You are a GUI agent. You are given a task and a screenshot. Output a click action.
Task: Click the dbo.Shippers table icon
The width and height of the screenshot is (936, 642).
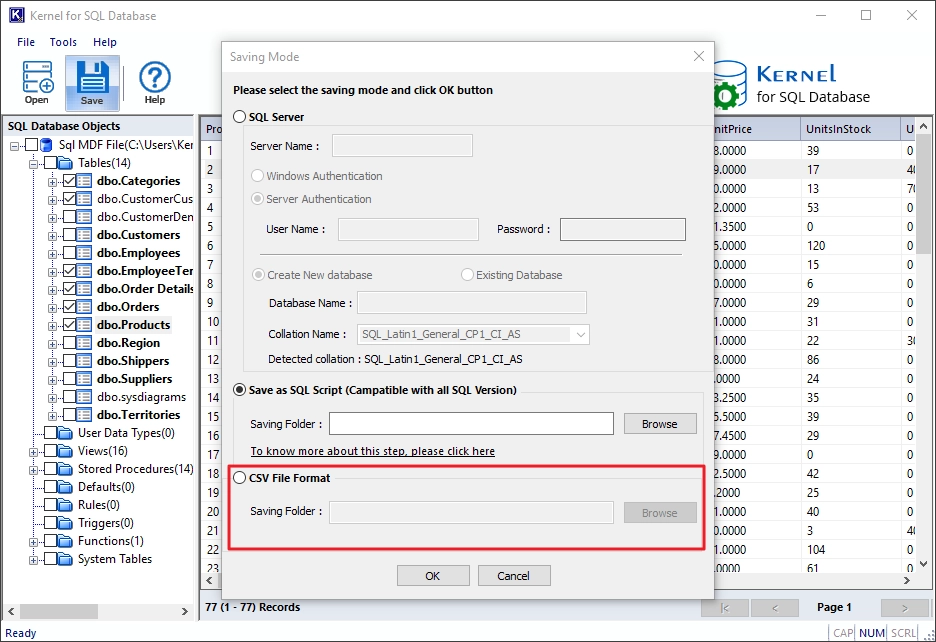[84, 361]
